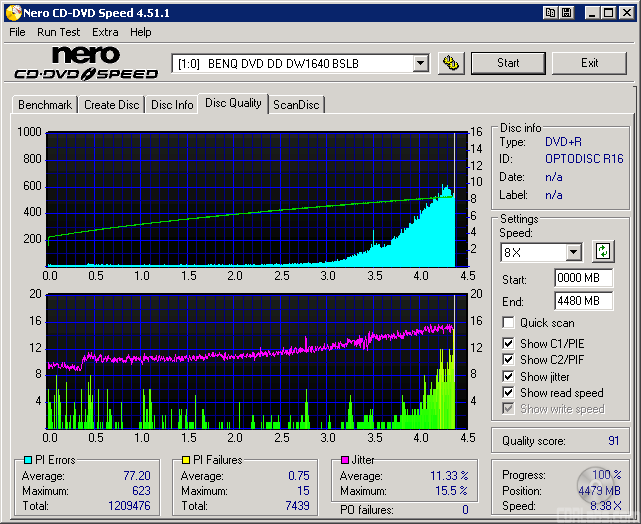The height and width of the screenshot is (524, 641).
Task: Disable Show read speed checkbox
Action: [x=508, y=393]
